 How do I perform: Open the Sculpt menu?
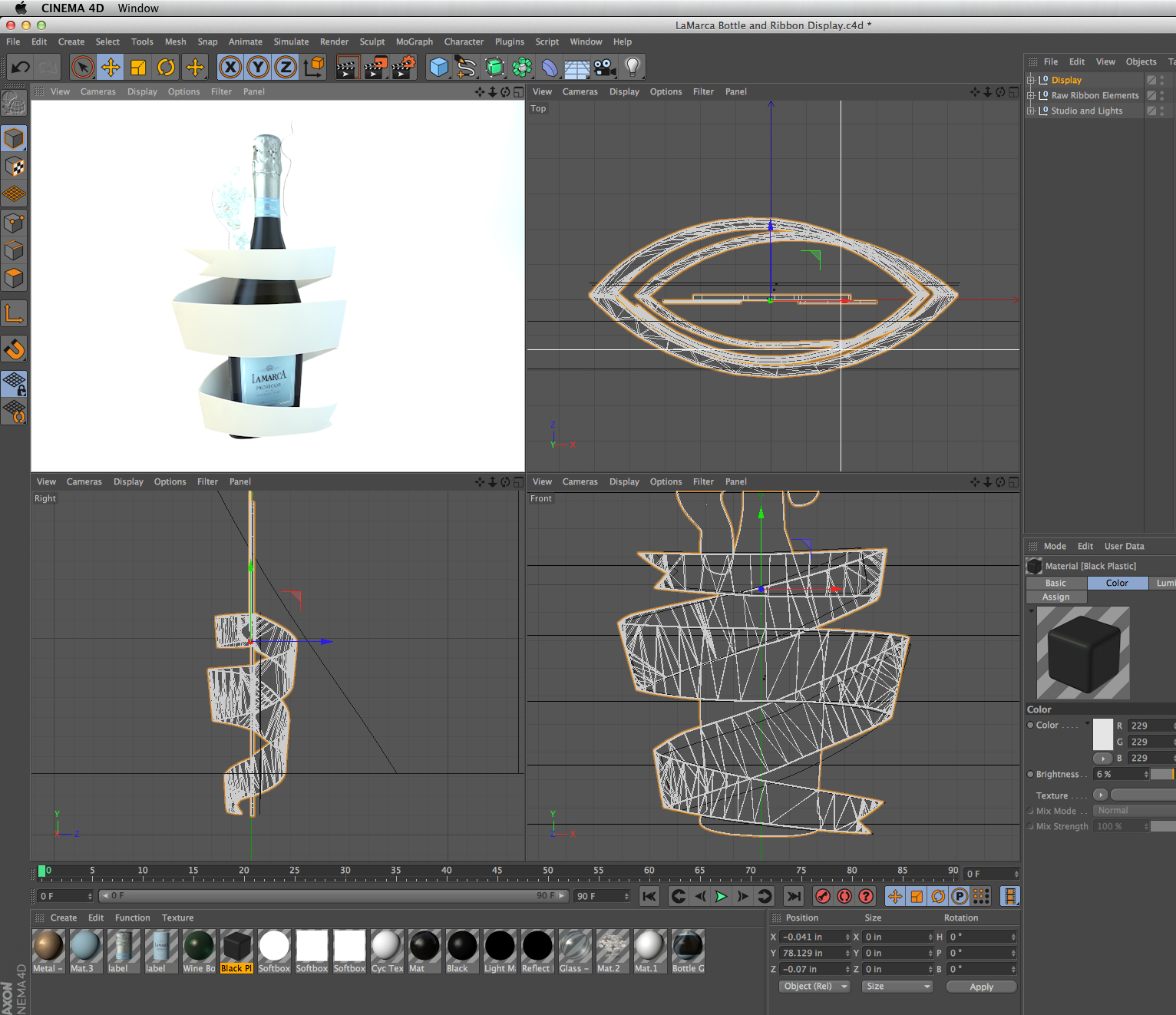[372, 42]
